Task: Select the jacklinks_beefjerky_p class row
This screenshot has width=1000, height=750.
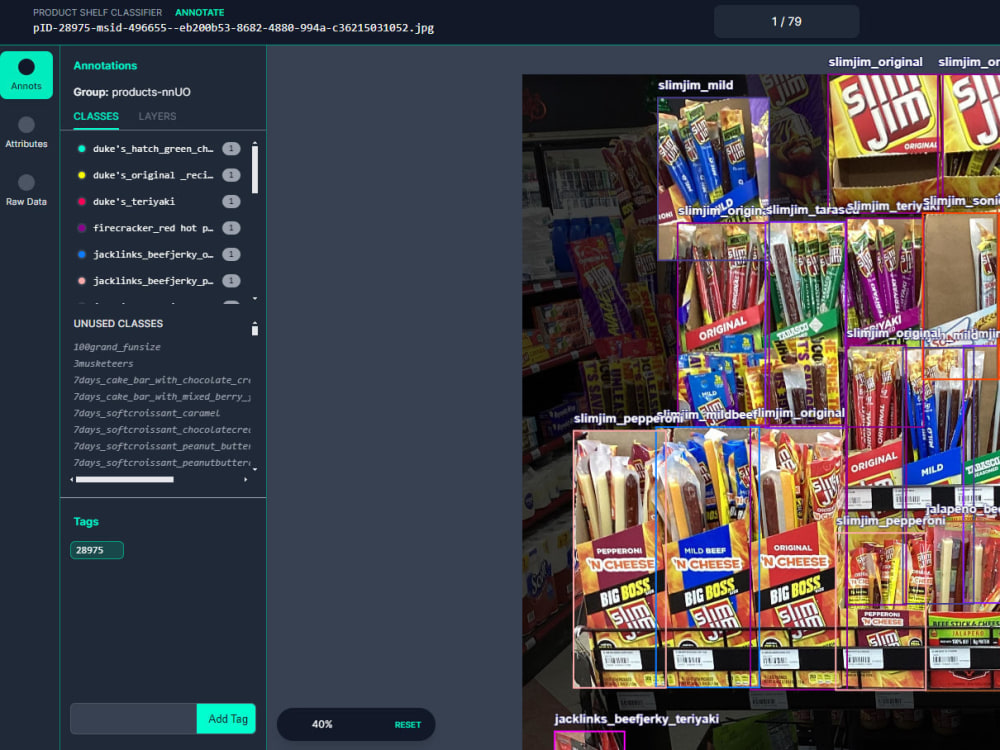Action: pyautogui.click(x=158, y=281)
